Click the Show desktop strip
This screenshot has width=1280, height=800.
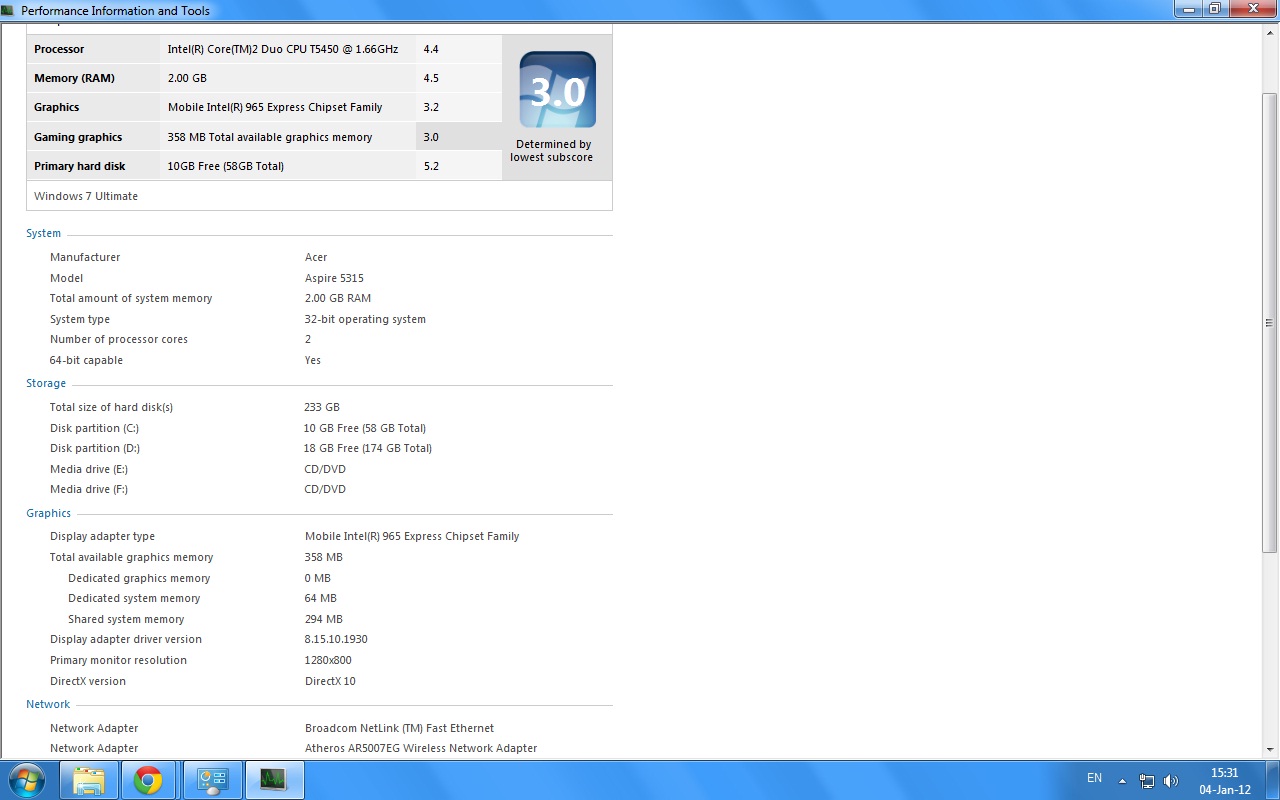1272,780
